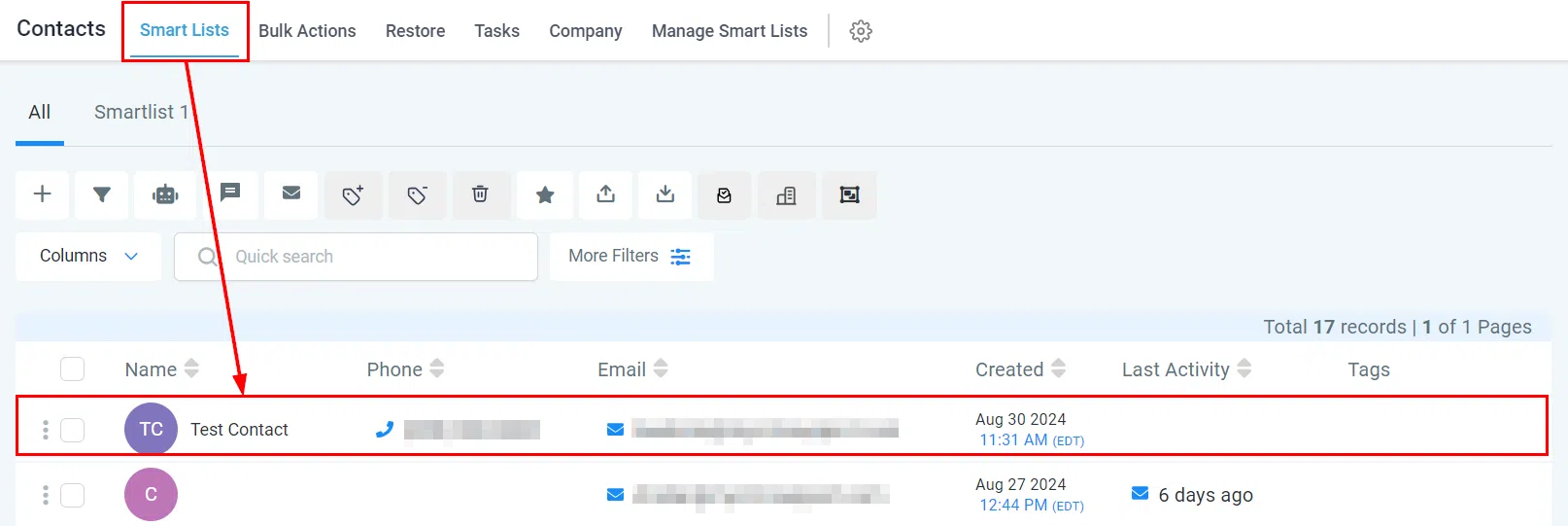Delete contacts with the trash icon

click(480, 194)
